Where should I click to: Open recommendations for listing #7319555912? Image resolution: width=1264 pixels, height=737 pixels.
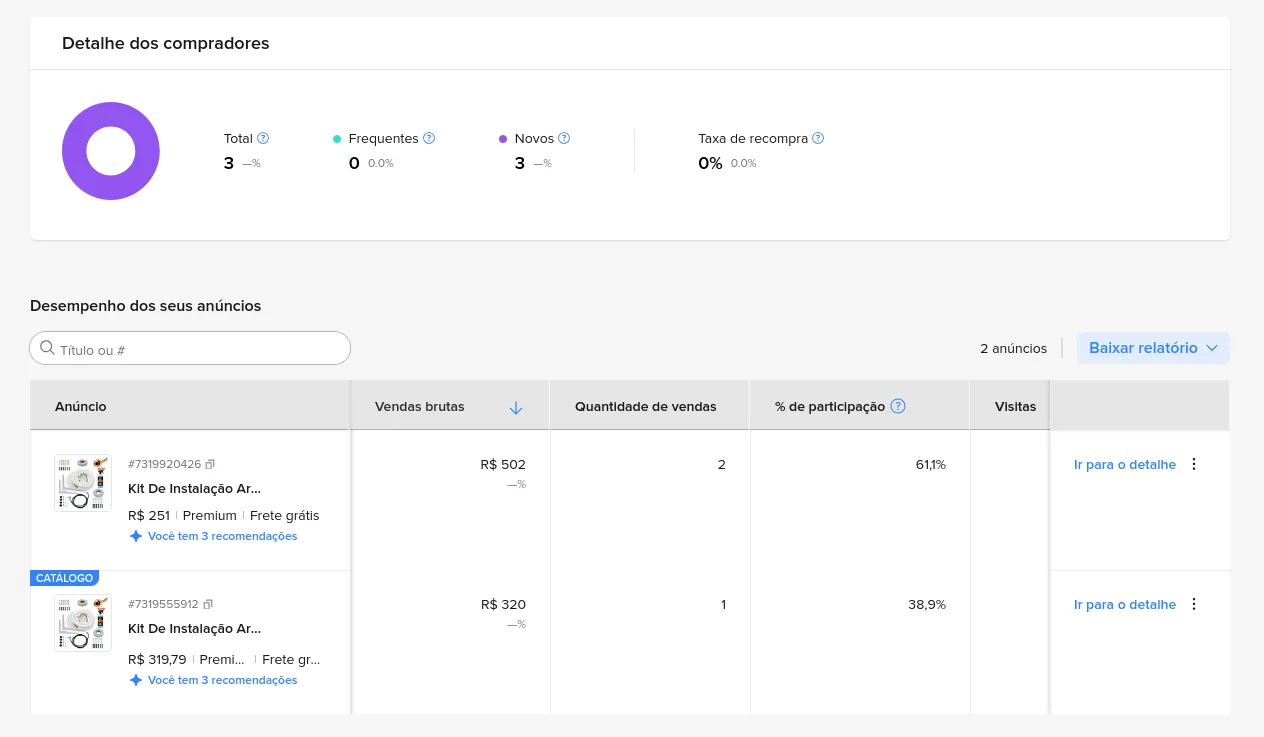point(222,680)
